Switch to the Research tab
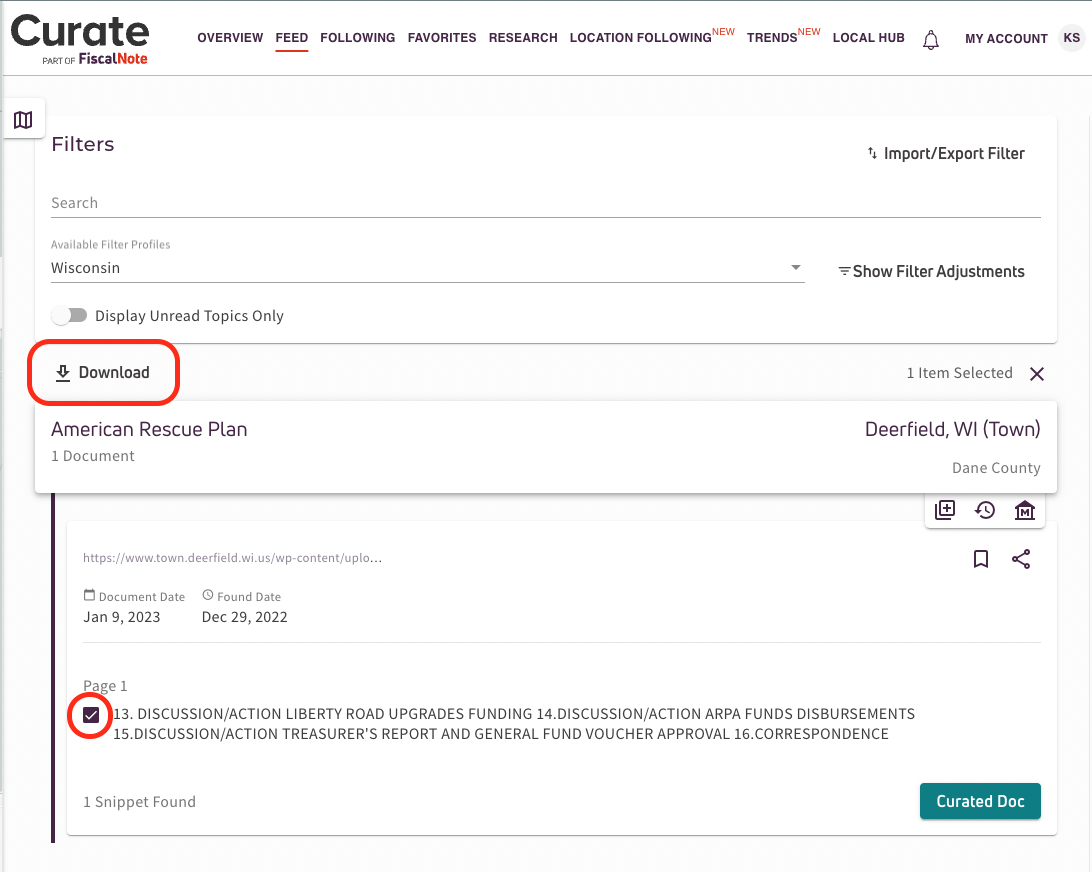 (523, 38)
